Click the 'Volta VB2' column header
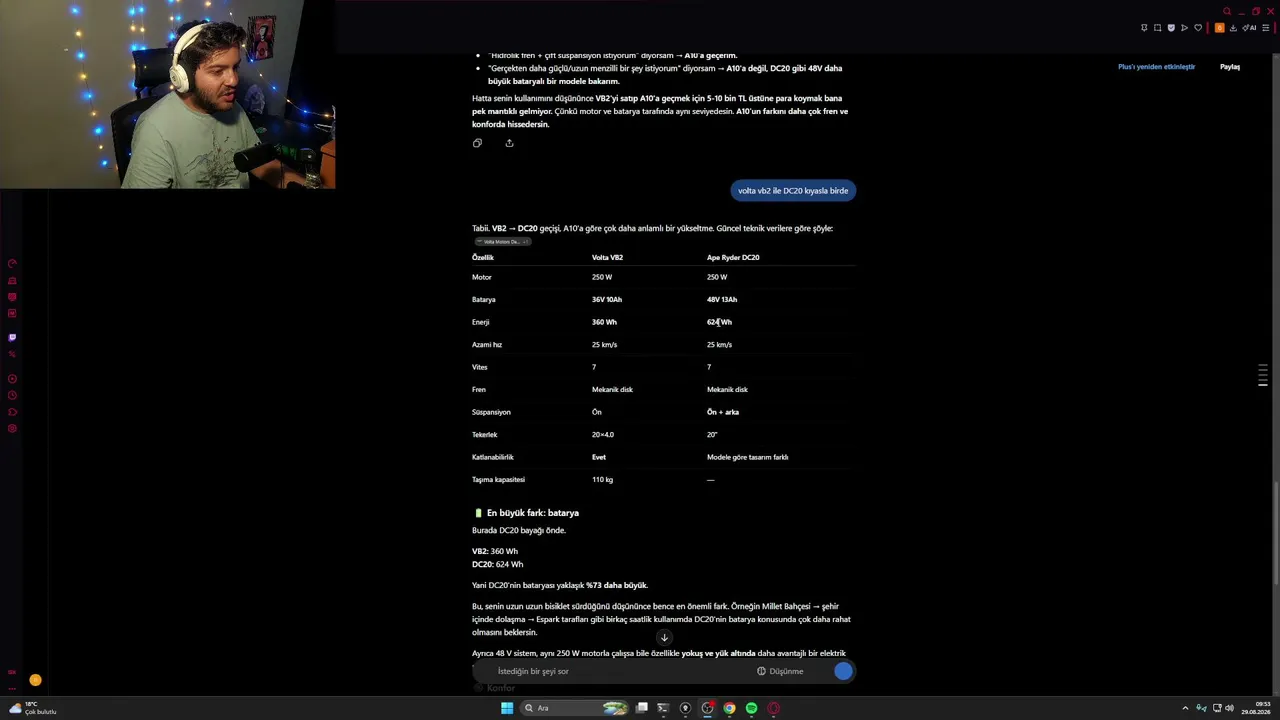This screenshot has width=1280, height=720. (607, 258)
